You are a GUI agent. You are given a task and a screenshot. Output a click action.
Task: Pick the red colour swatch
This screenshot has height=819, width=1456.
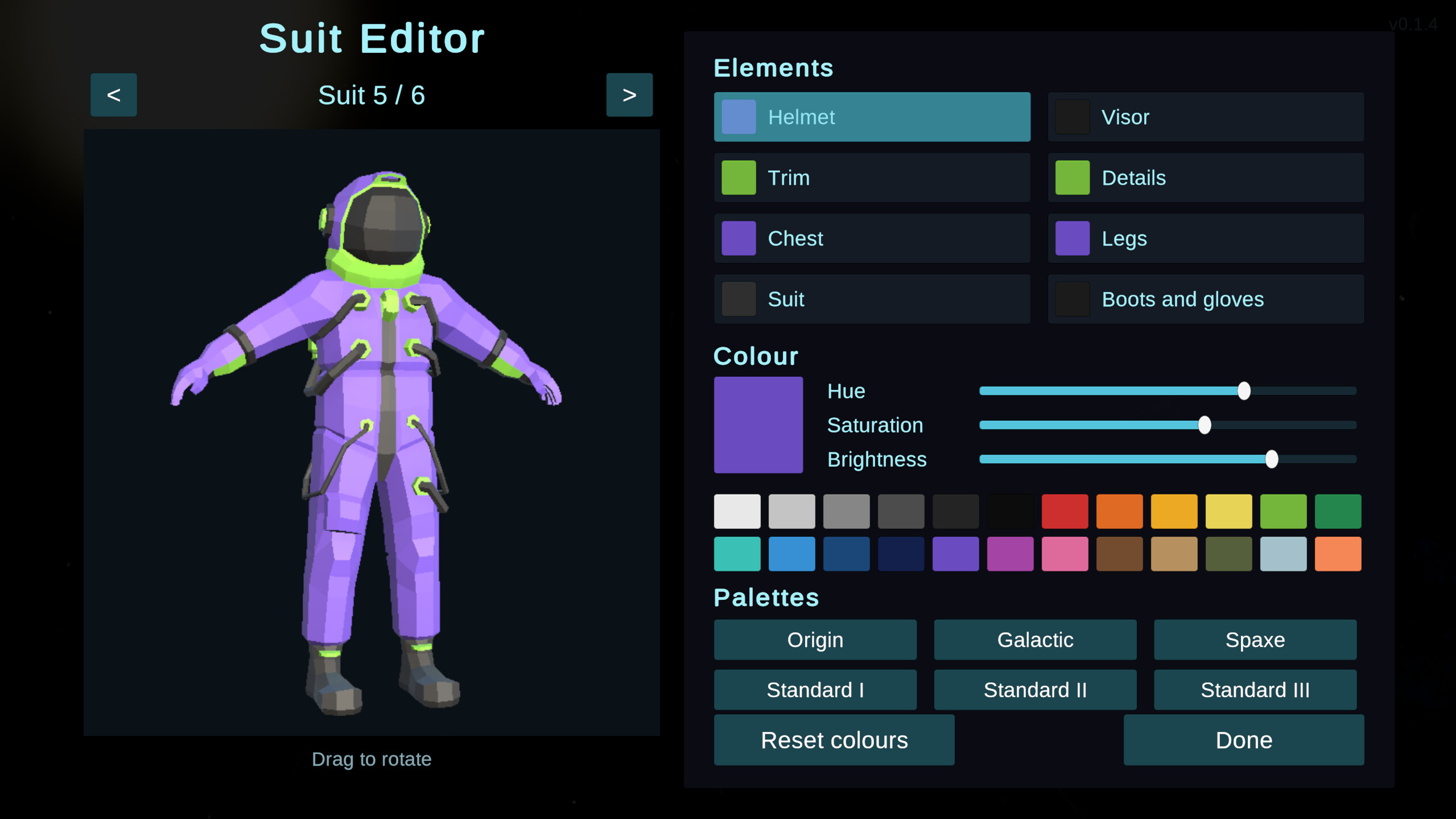1065,511
